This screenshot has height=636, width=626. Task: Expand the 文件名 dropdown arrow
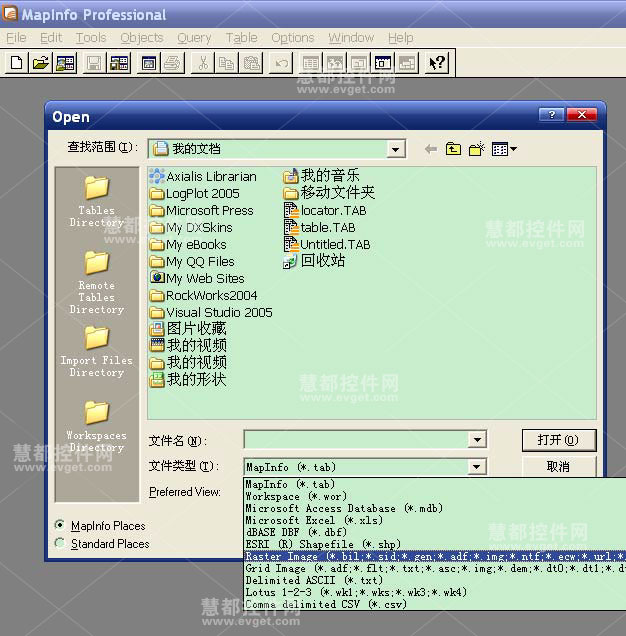477,439
